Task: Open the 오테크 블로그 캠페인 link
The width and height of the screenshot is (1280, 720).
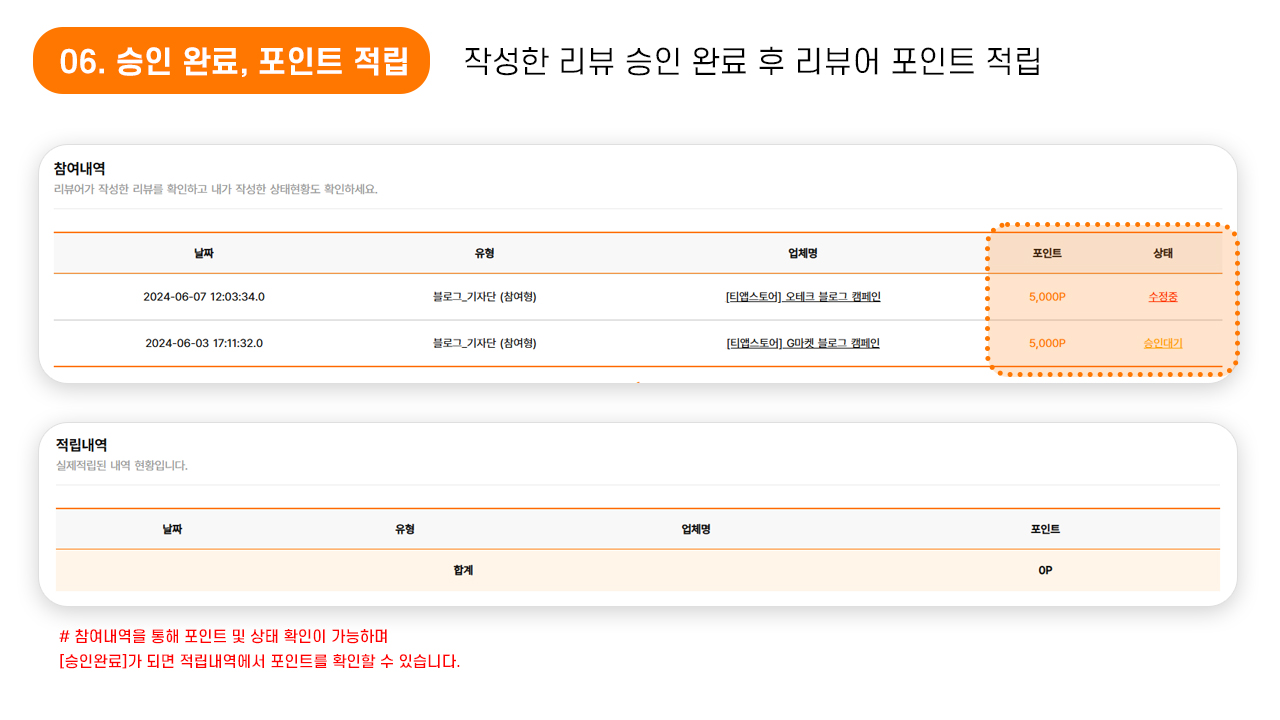Action: tap(803, 297)
